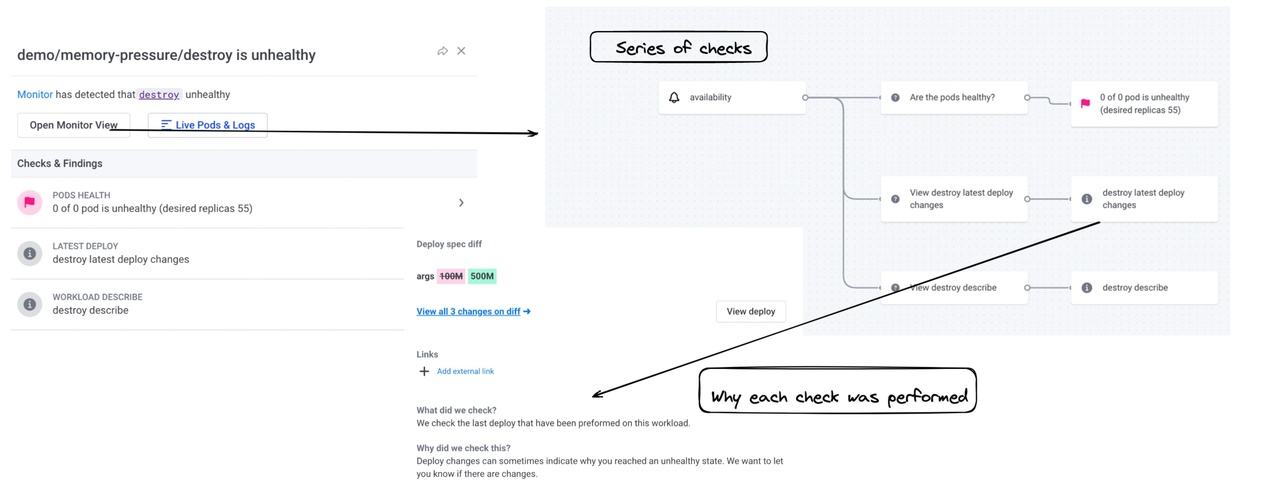Viewport: 1263px width, 500px height.
Task: Click the Latest Deploy info icon
Action: (x=30, y=253)
